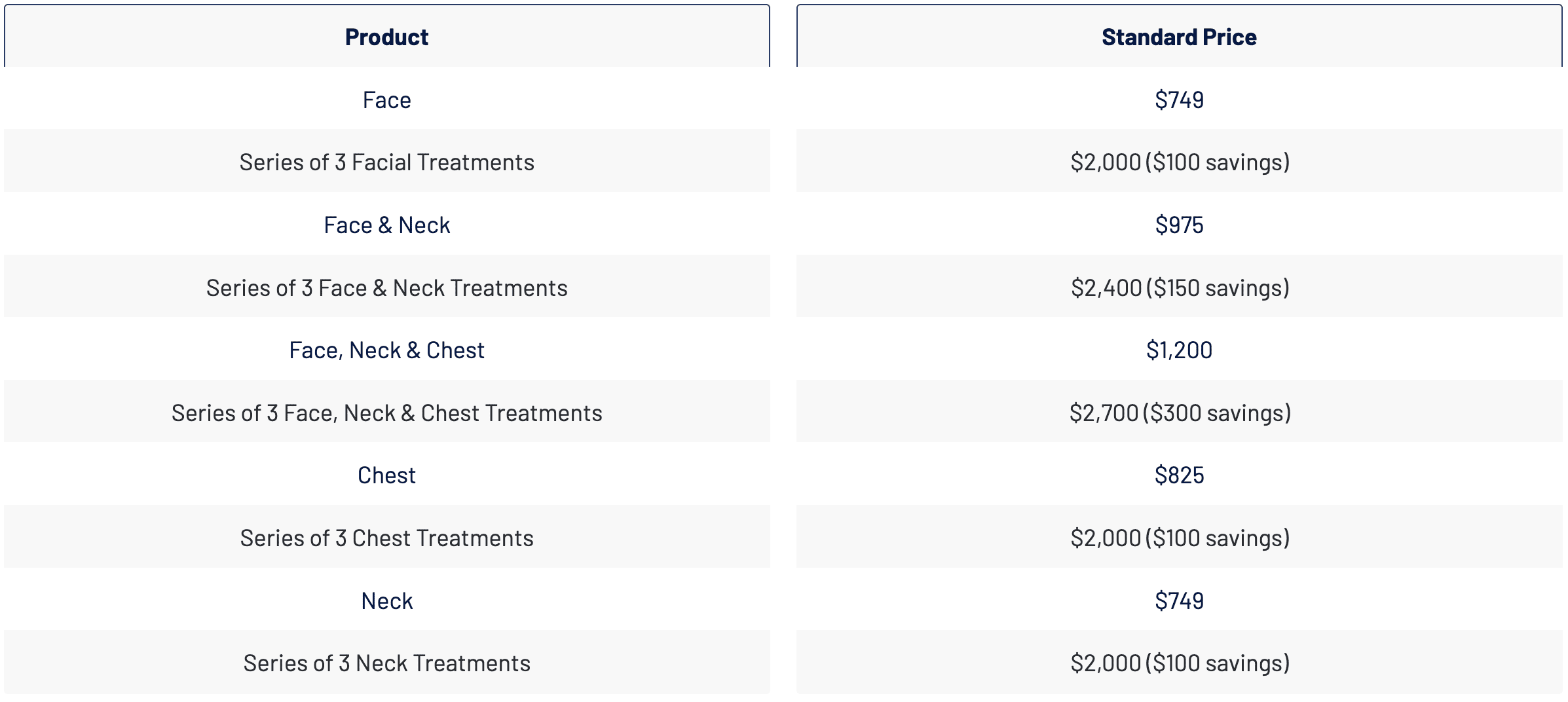Click the Series of 3 Neck price cell

click(1179, 662)
